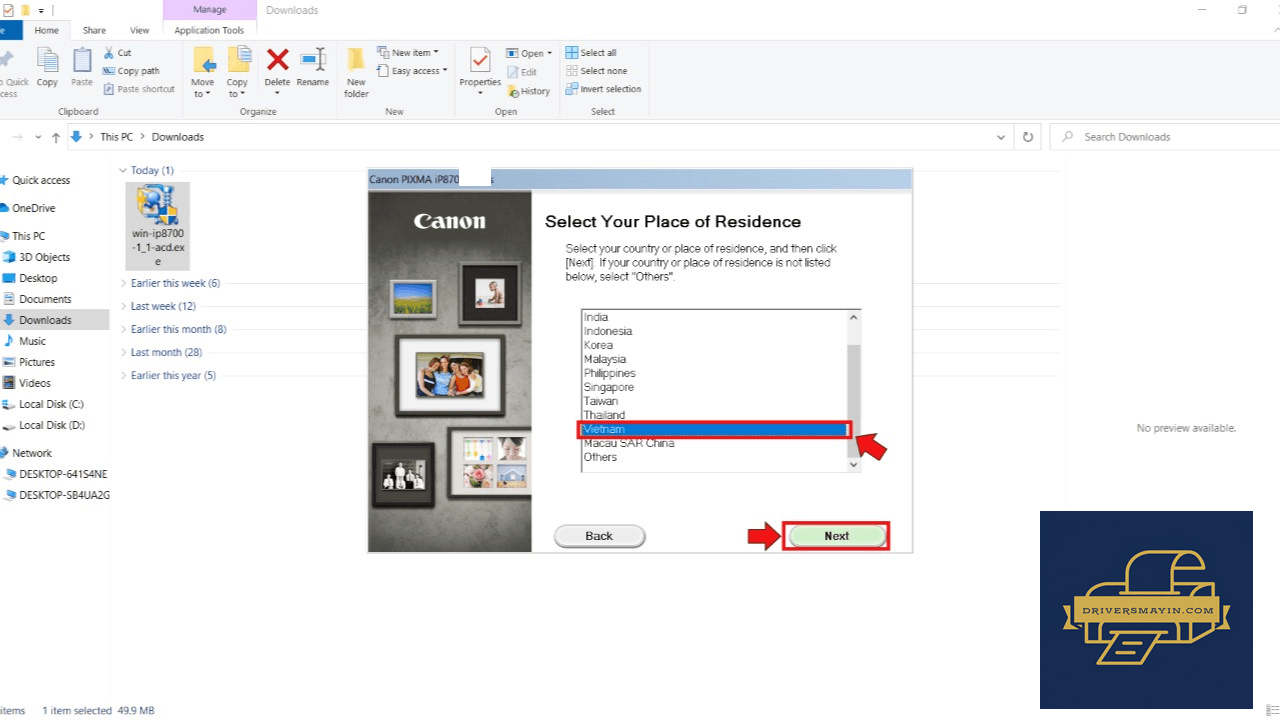Screen dimensions: 1280x720
Task: Click the Paste icon in Clipboard group
Action: [x=82, y=67]
